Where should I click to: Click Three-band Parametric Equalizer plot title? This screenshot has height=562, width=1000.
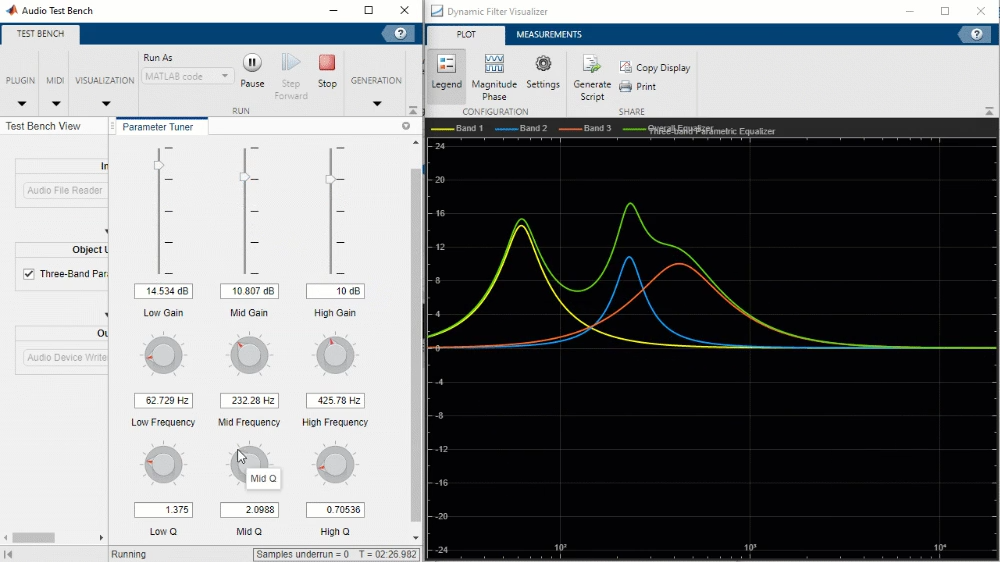(712, 131)
